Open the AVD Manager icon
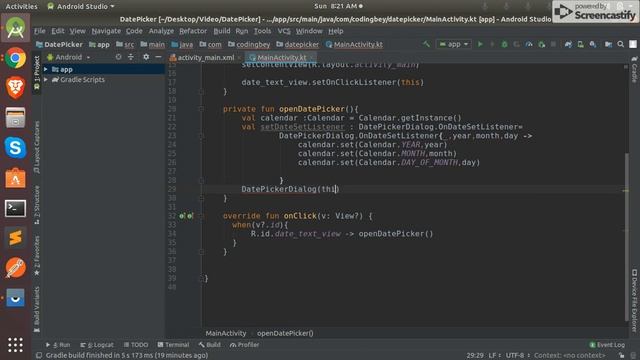Screen dimensions: 640x360 pyautogui.click(x=580, y=44)
